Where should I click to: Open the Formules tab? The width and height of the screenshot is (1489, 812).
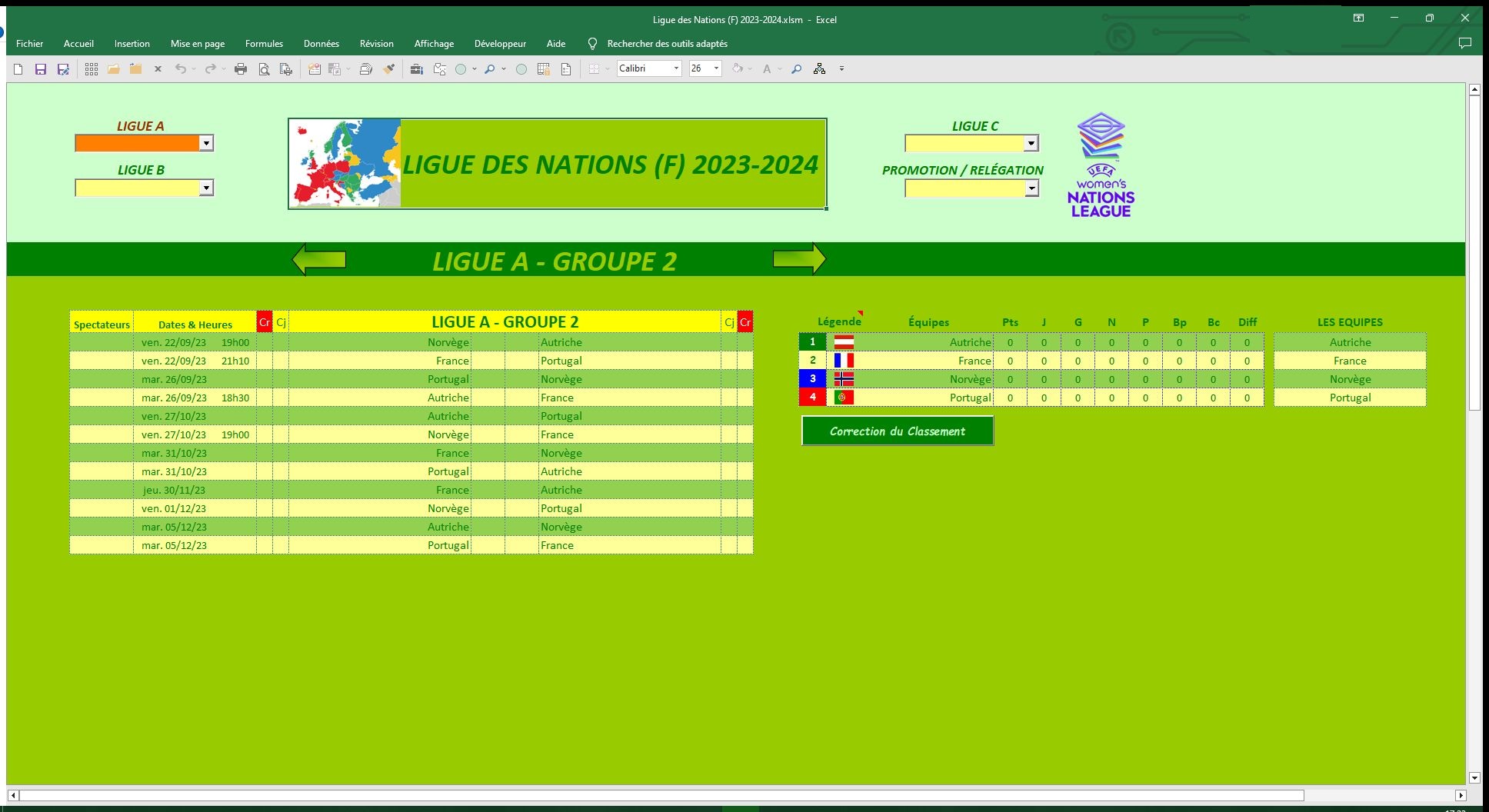click(264, 44)
